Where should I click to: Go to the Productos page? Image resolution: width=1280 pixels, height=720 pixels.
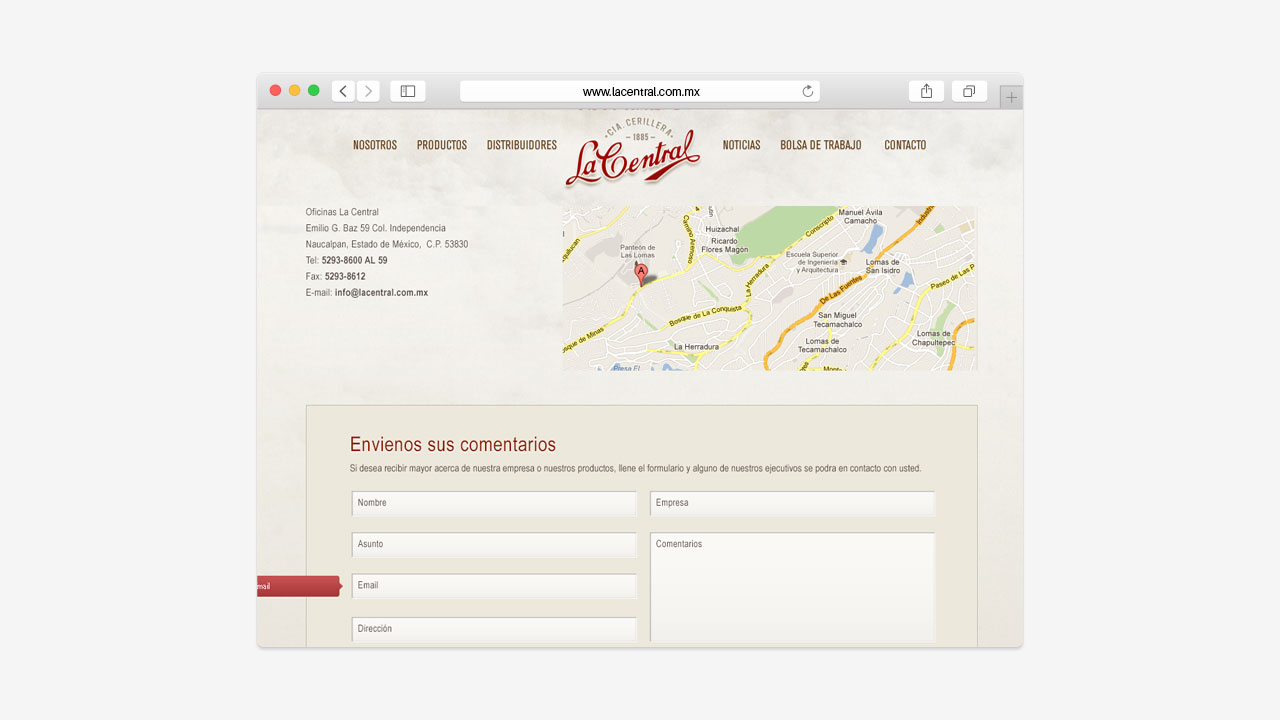click(442, 145)
